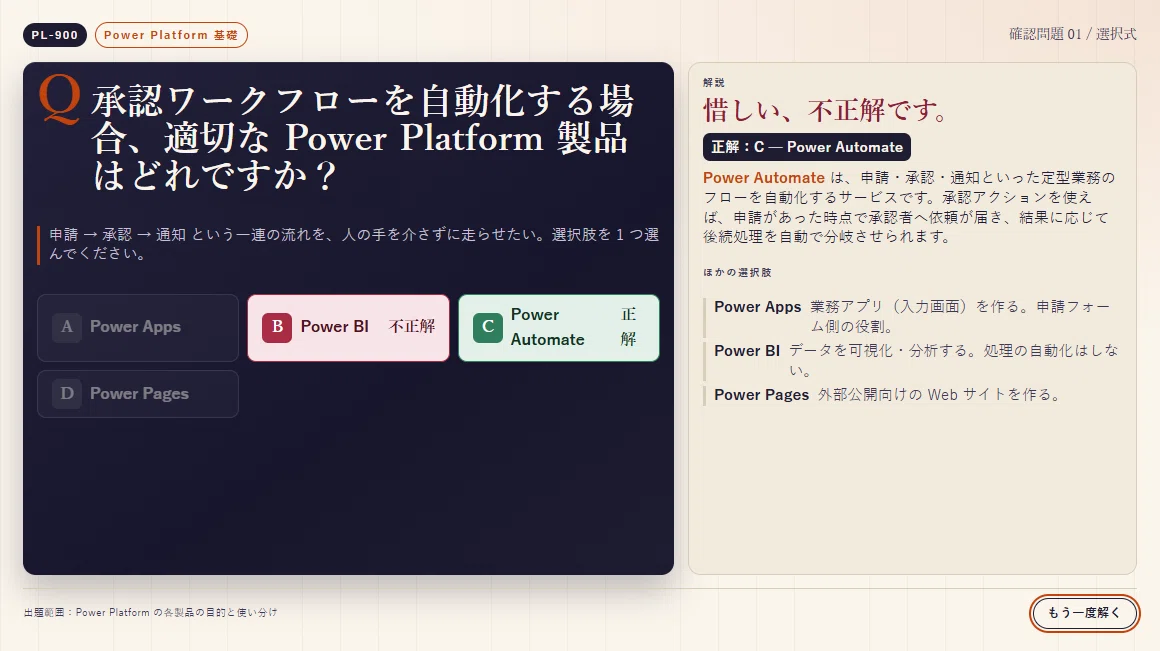Click the 正解 label on option C
This screenshot has width=1160, height=651.
(x=628, y=327)
